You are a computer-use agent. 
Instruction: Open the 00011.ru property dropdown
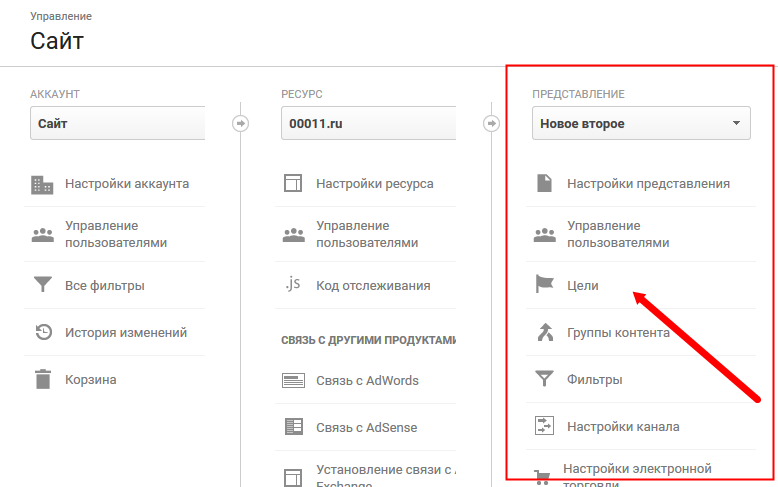pos(369,123)
